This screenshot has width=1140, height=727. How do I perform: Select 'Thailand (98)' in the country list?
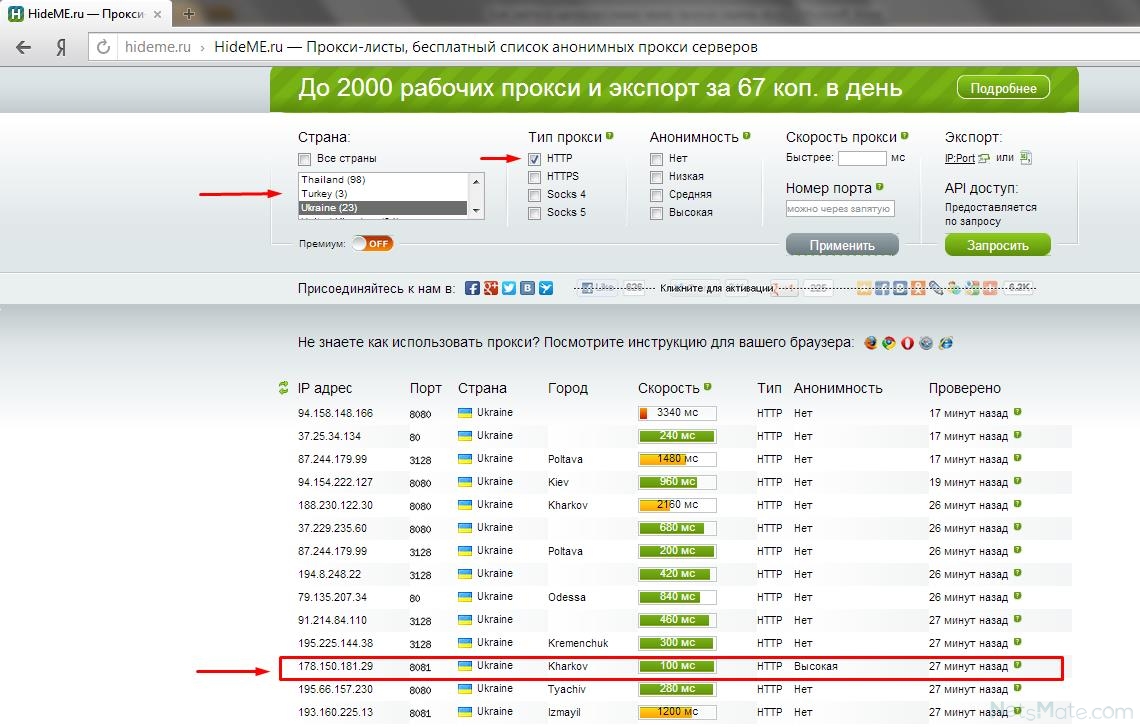[x=383, y=180]
